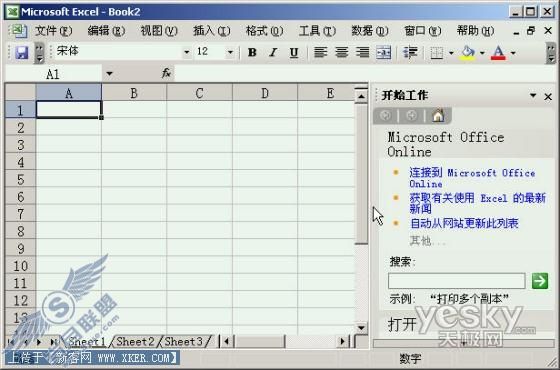Viewport: 560px width, 370px height.
Task: Switch to Sheet2 tab
Action: [135, 341]
